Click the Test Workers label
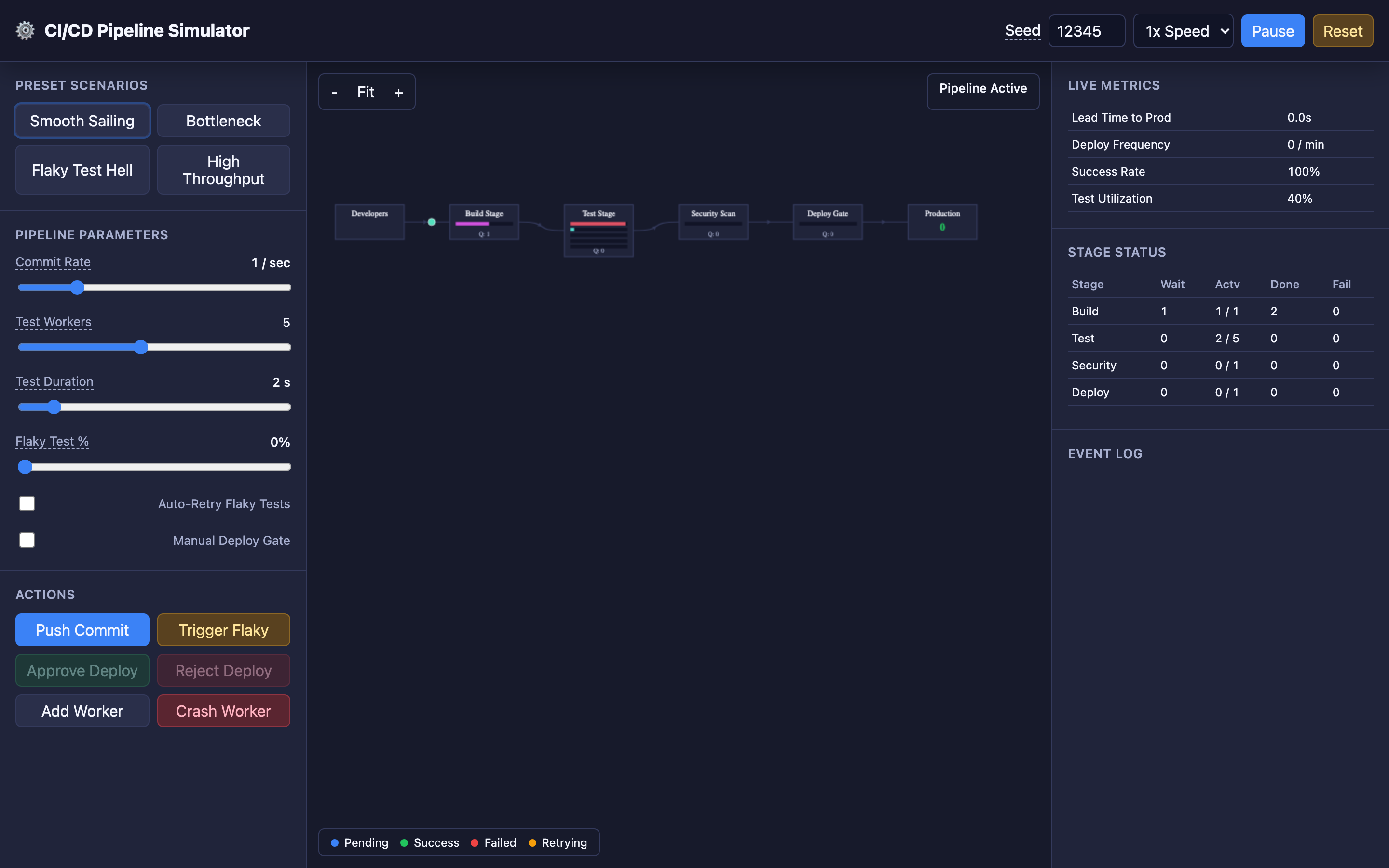 pyautogui.click(x=54, y=322)
